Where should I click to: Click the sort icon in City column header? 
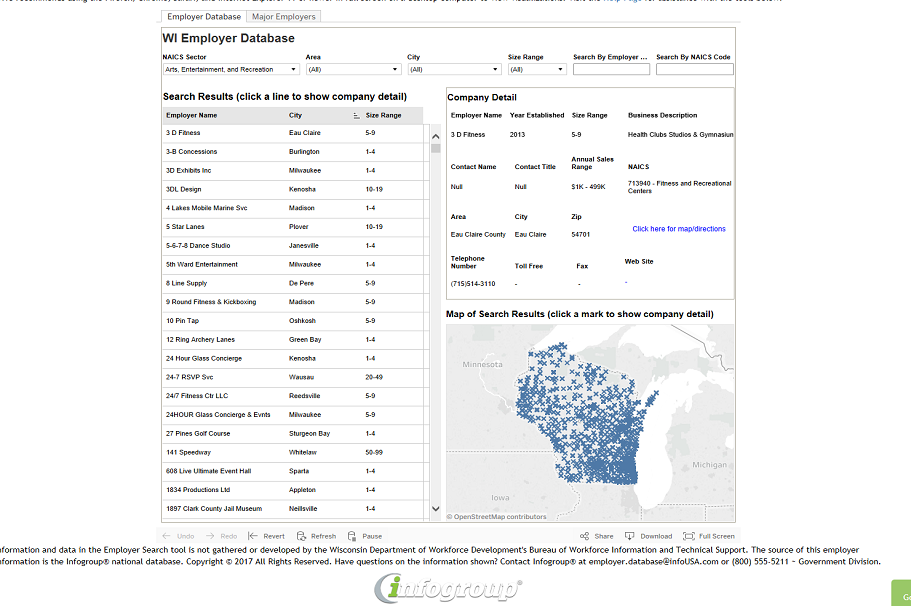tap(356, 116)
